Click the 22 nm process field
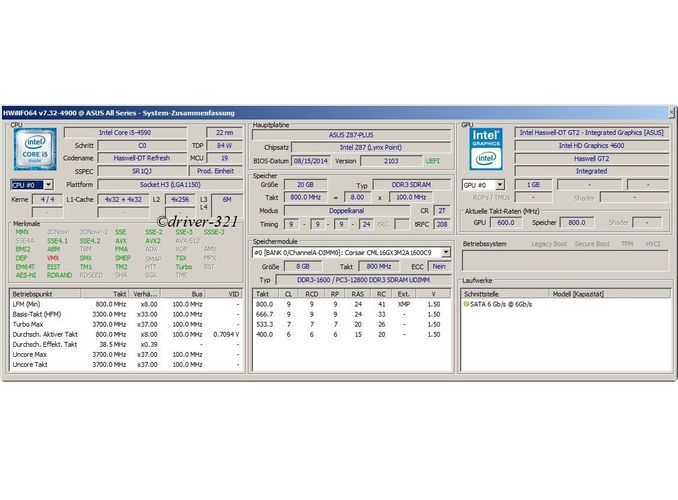Image resolution: width=678 pixels, height=500 pixels. [224, 132]
